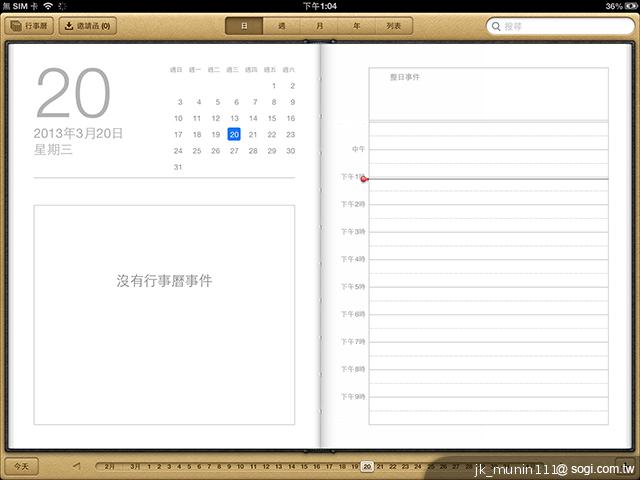Open the 行事曆 calendars list button
Viewport: 640px width, 480px height.
(x=29, y=26)
